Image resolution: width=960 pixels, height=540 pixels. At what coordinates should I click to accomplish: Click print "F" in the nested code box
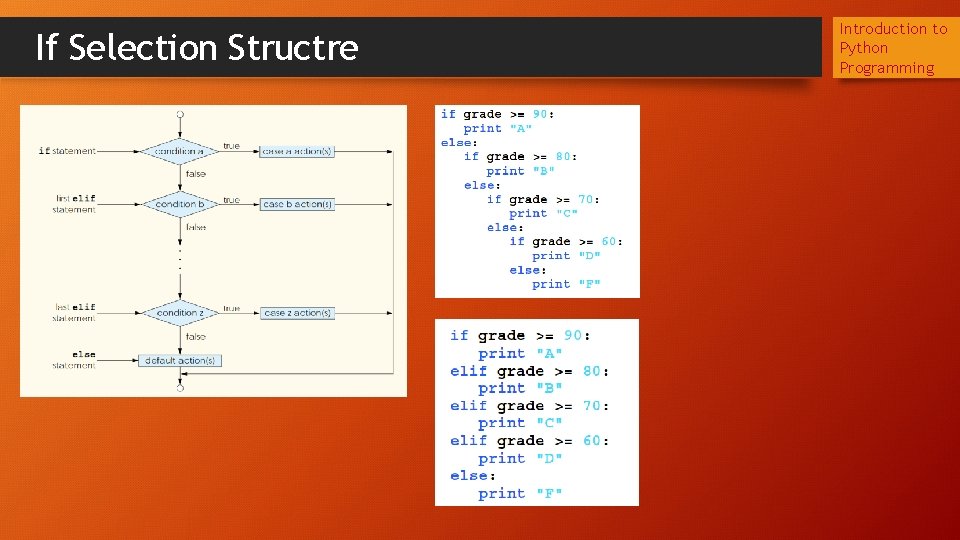tap(566, 284)
